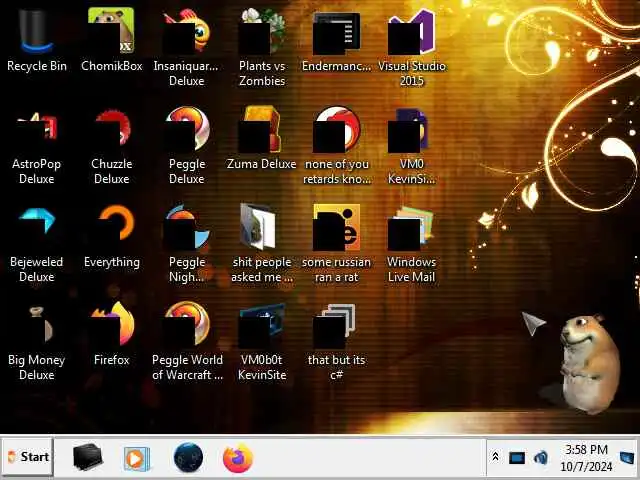Click the monitor icon in system tray
Image resolution: width=640 pixels, height=480 pixels.
click(x=517, y=458)
